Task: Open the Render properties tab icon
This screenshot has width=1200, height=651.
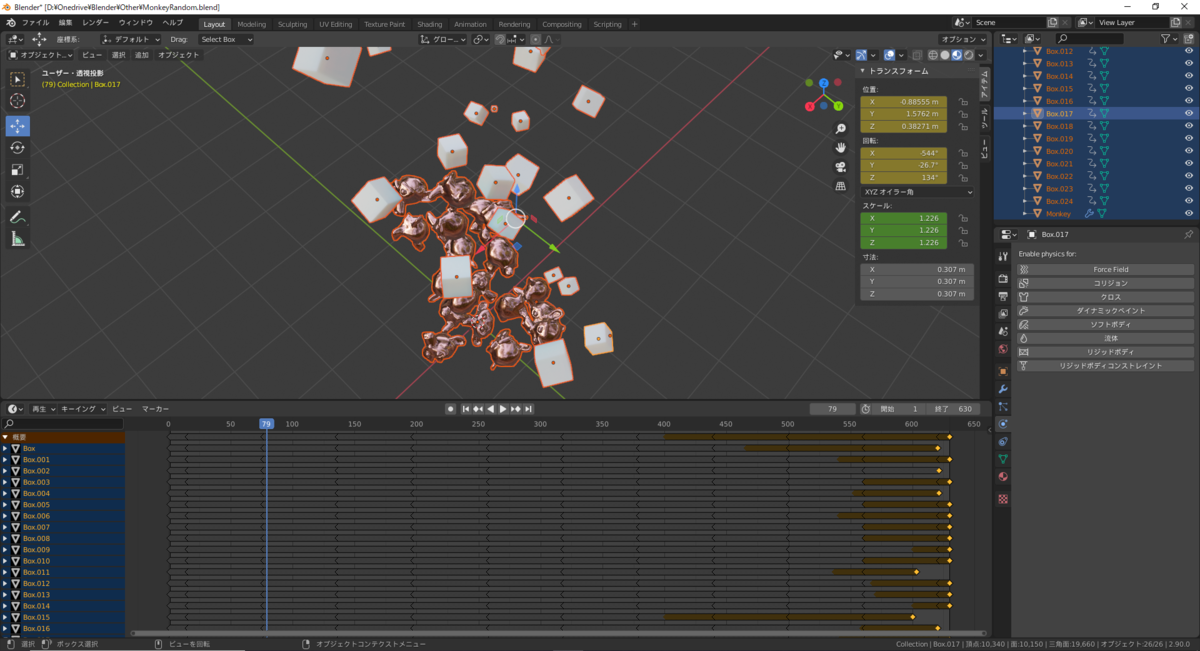Action: click(1003, 279)
